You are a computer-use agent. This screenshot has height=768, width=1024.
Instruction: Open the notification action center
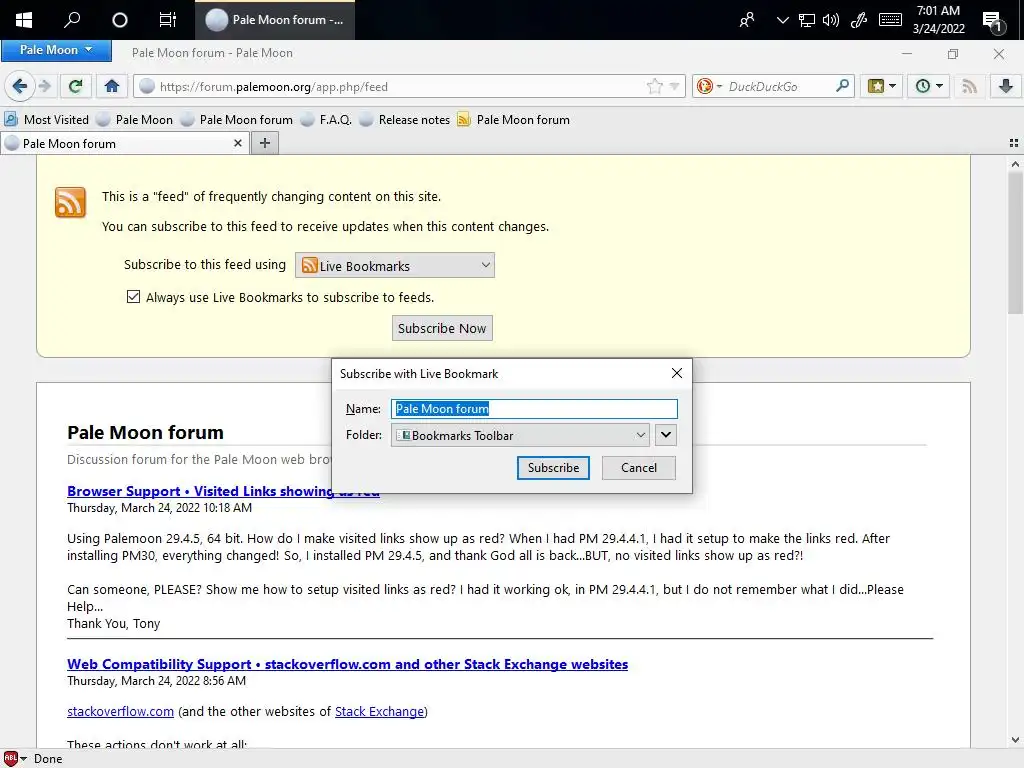tap(993, 21)
